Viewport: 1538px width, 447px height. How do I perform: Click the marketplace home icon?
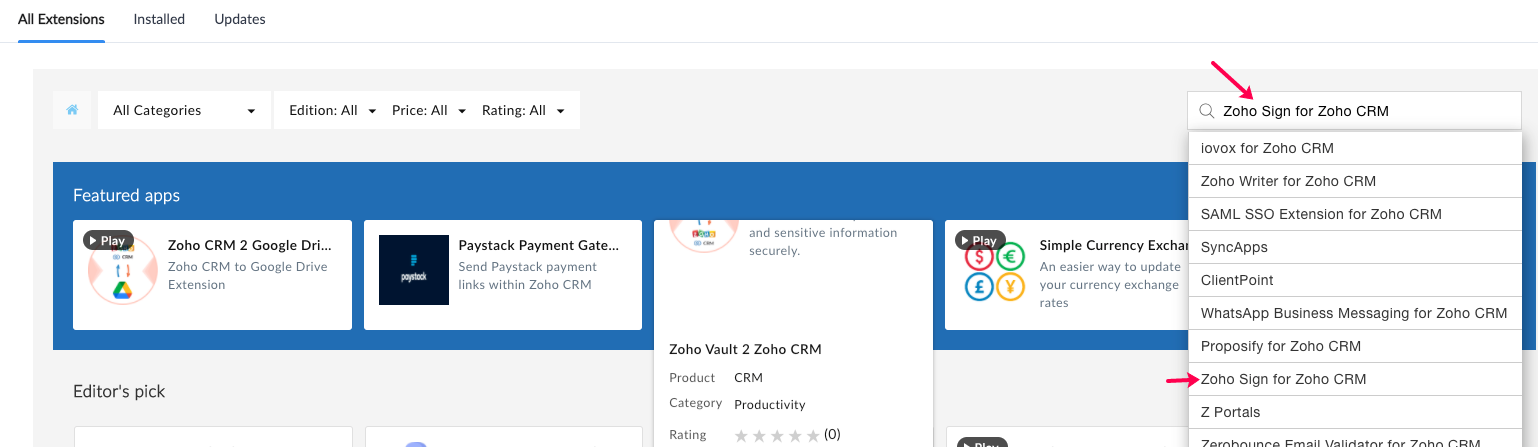[73, 110]
